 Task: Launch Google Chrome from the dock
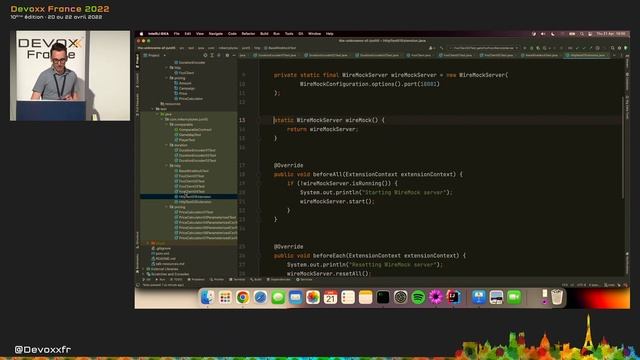pyautogui.click(x=242, y=297)
